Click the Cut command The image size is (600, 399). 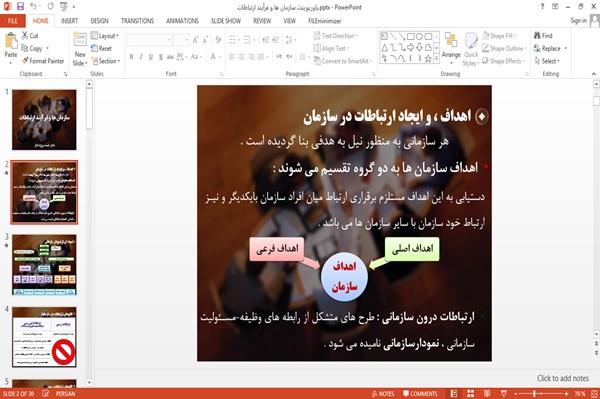pyautogui.click(x=30, y=36)
